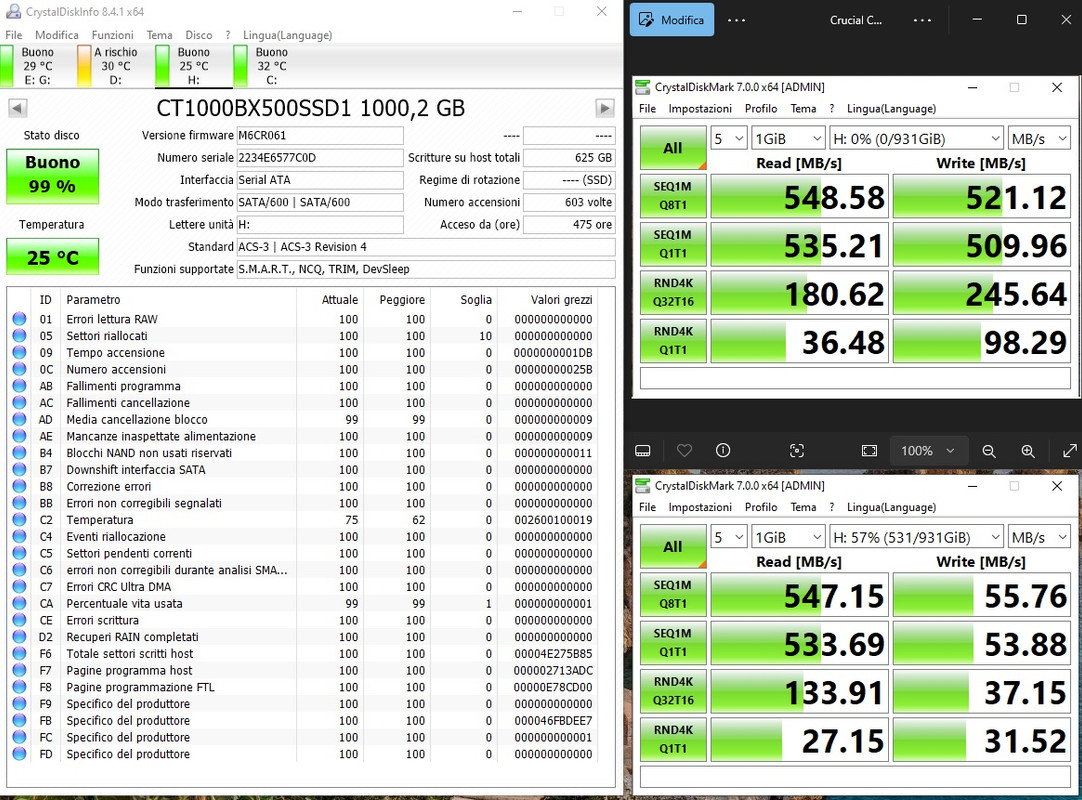The height and width of the screenshot is (800, 1082).
Task: Run RND4K Q32T16 test in upper CrystalDiskMark
Action: (x=673, y=293)
